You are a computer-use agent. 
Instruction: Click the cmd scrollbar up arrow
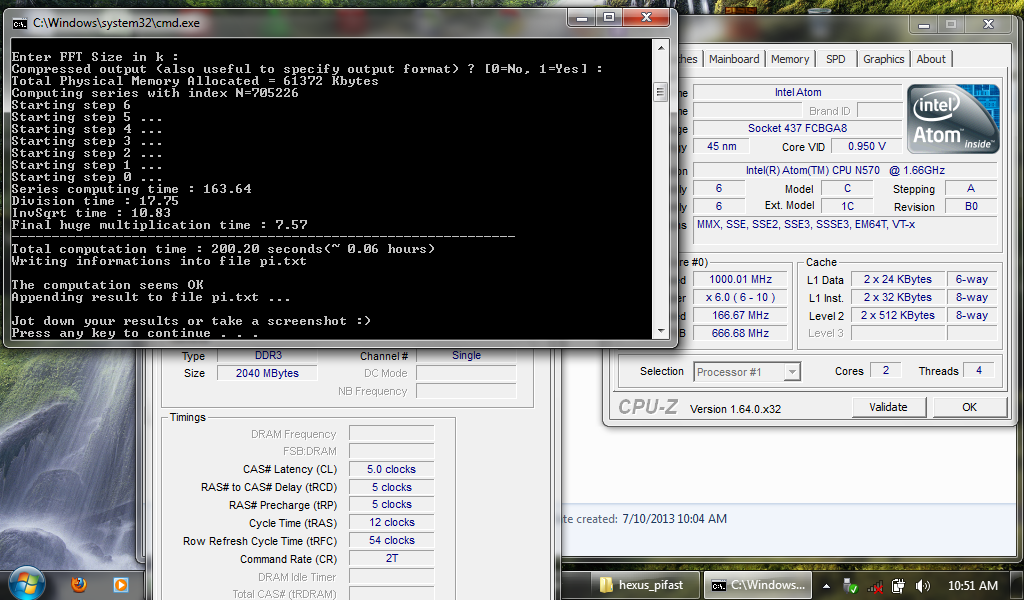click(660, 48)
